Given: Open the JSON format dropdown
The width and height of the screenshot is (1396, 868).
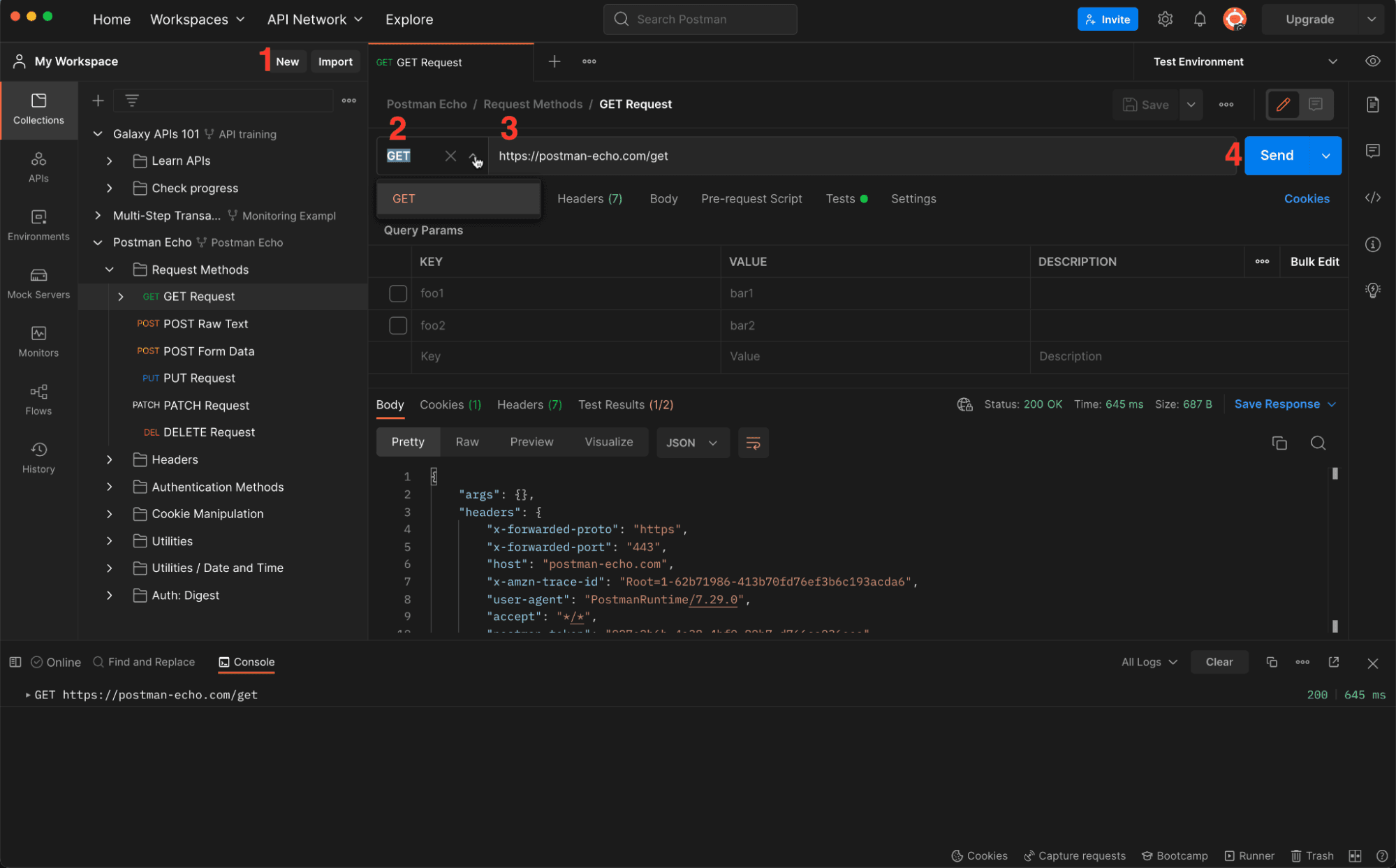Looking at the screenshot, I should point(692,443).
